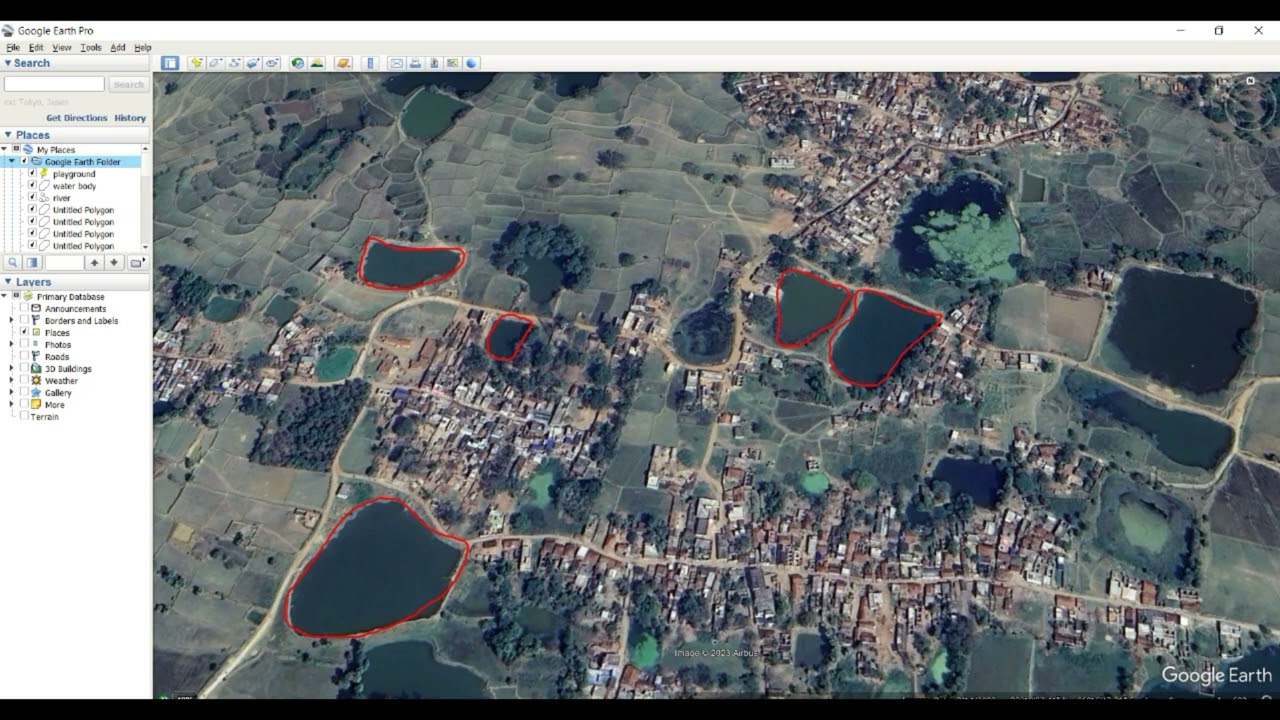Image resolution: width=1280 pixels, height=720 pixels.
Task: Click the add folder icon in Places
Action: point(137,262)
